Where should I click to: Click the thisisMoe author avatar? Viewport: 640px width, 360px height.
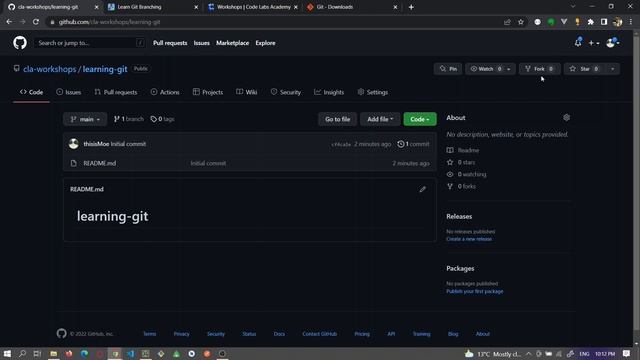(74, 144)
